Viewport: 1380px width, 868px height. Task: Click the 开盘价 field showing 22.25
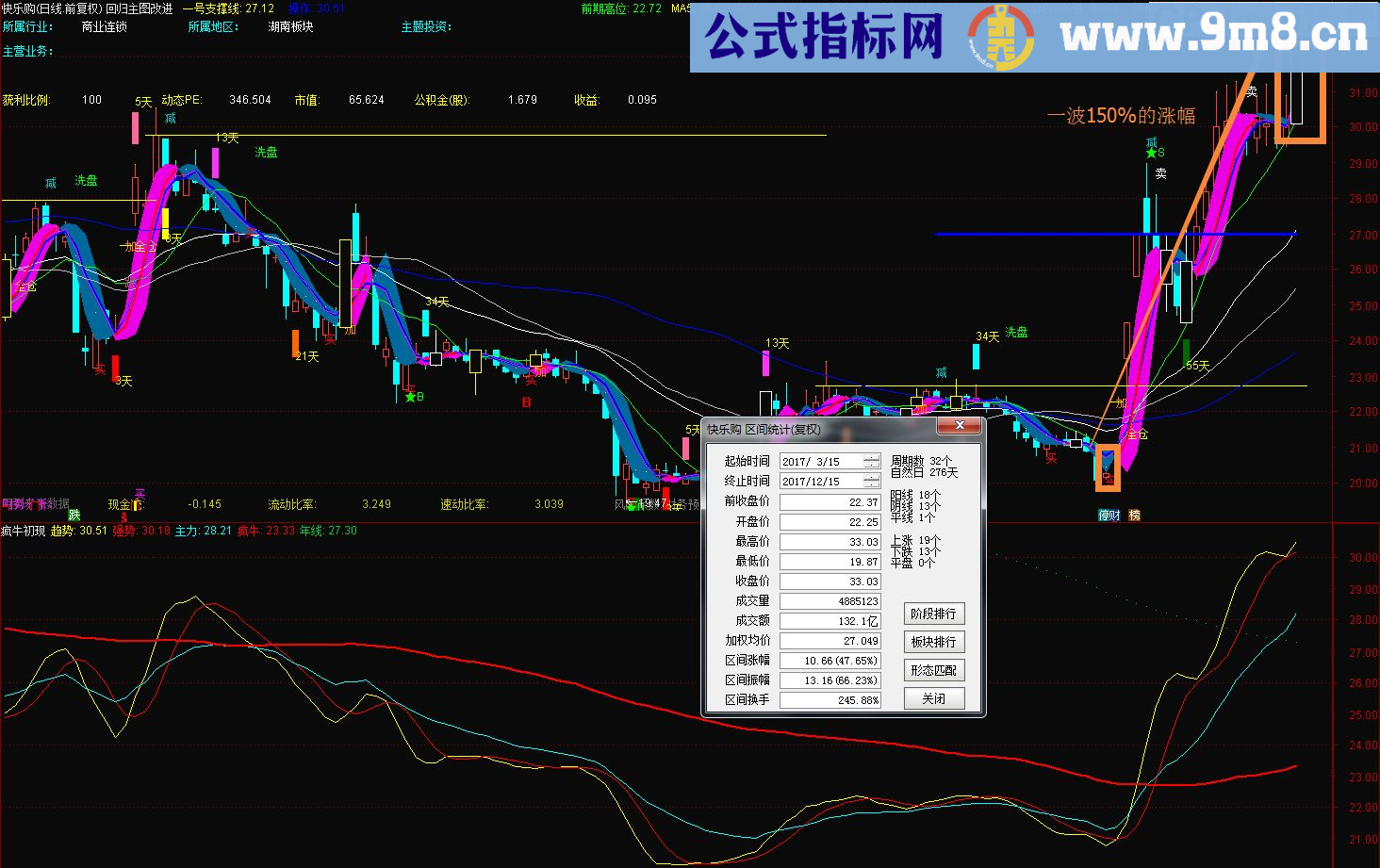(x=830, y=522)
